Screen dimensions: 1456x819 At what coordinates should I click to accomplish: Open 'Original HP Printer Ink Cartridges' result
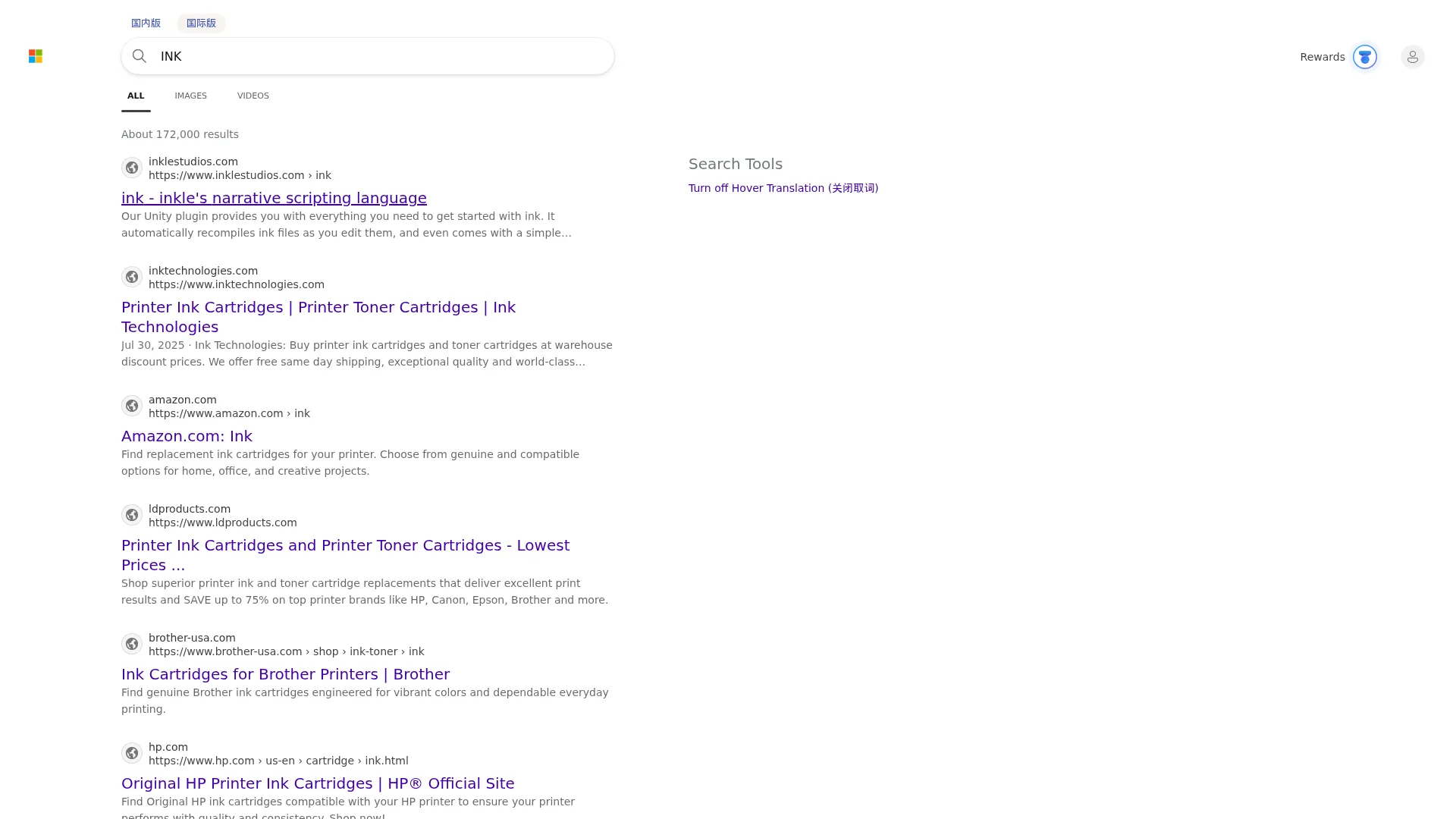tap(318, 783)
